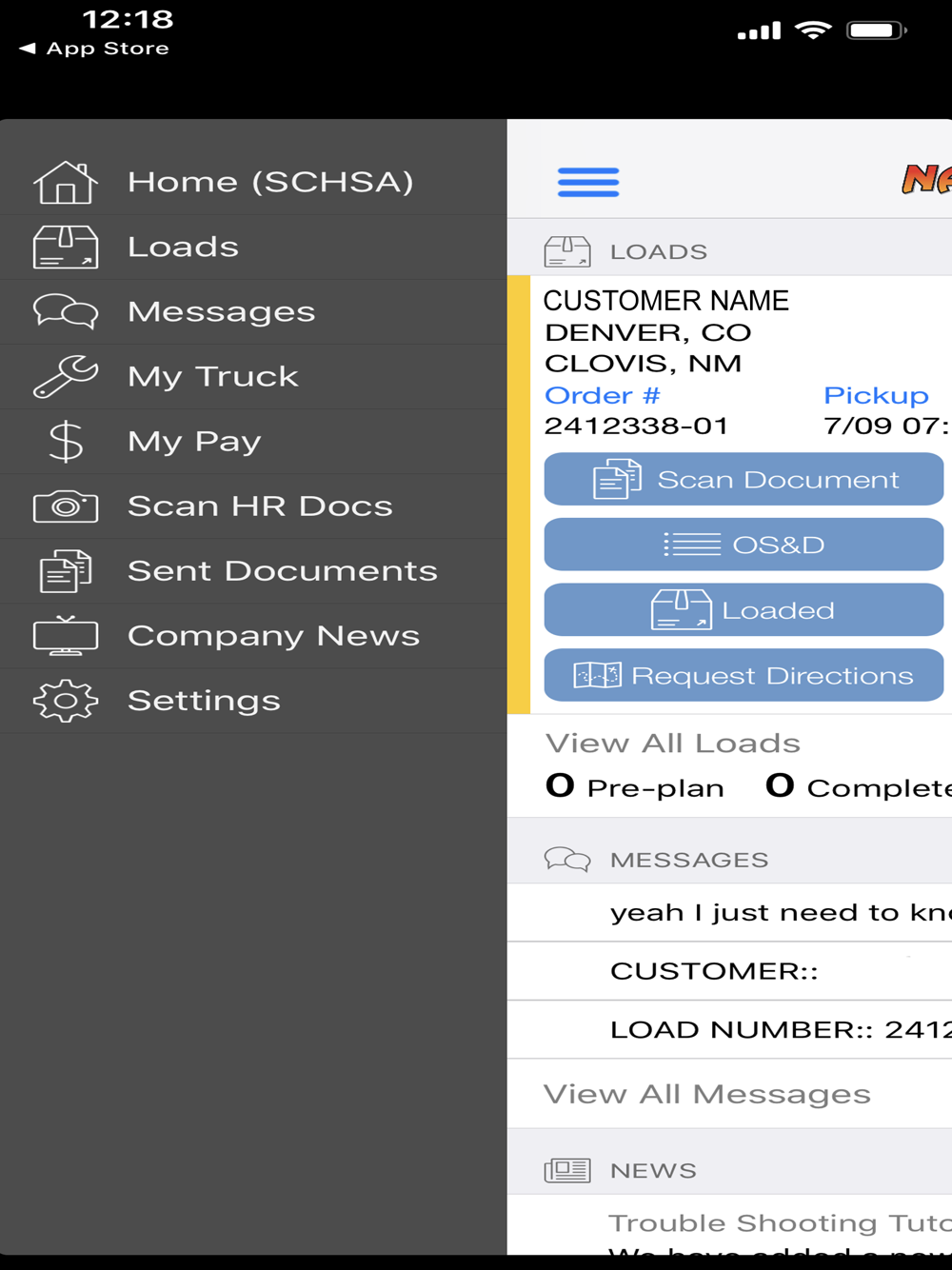This screenshot has height=1270, width=952.
Task: Tap the document icon in Scan Document button
Action: pyautogui.click(x=617, y=479)
